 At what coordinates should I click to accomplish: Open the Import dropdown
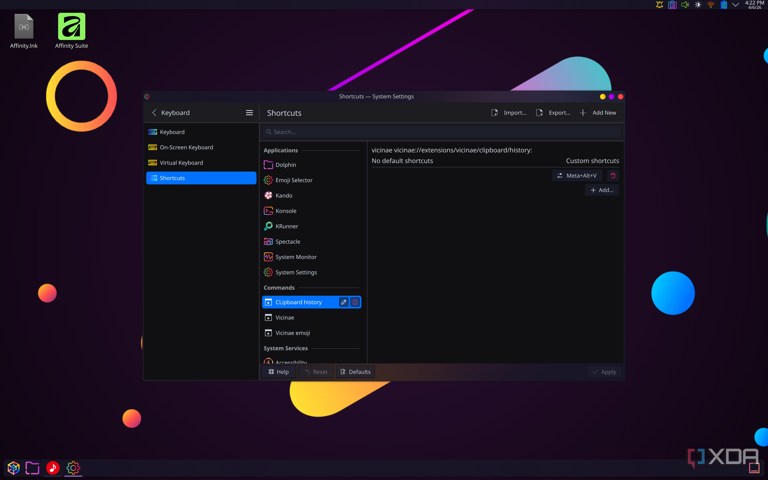pyautogui.click(x=509, y=113)
